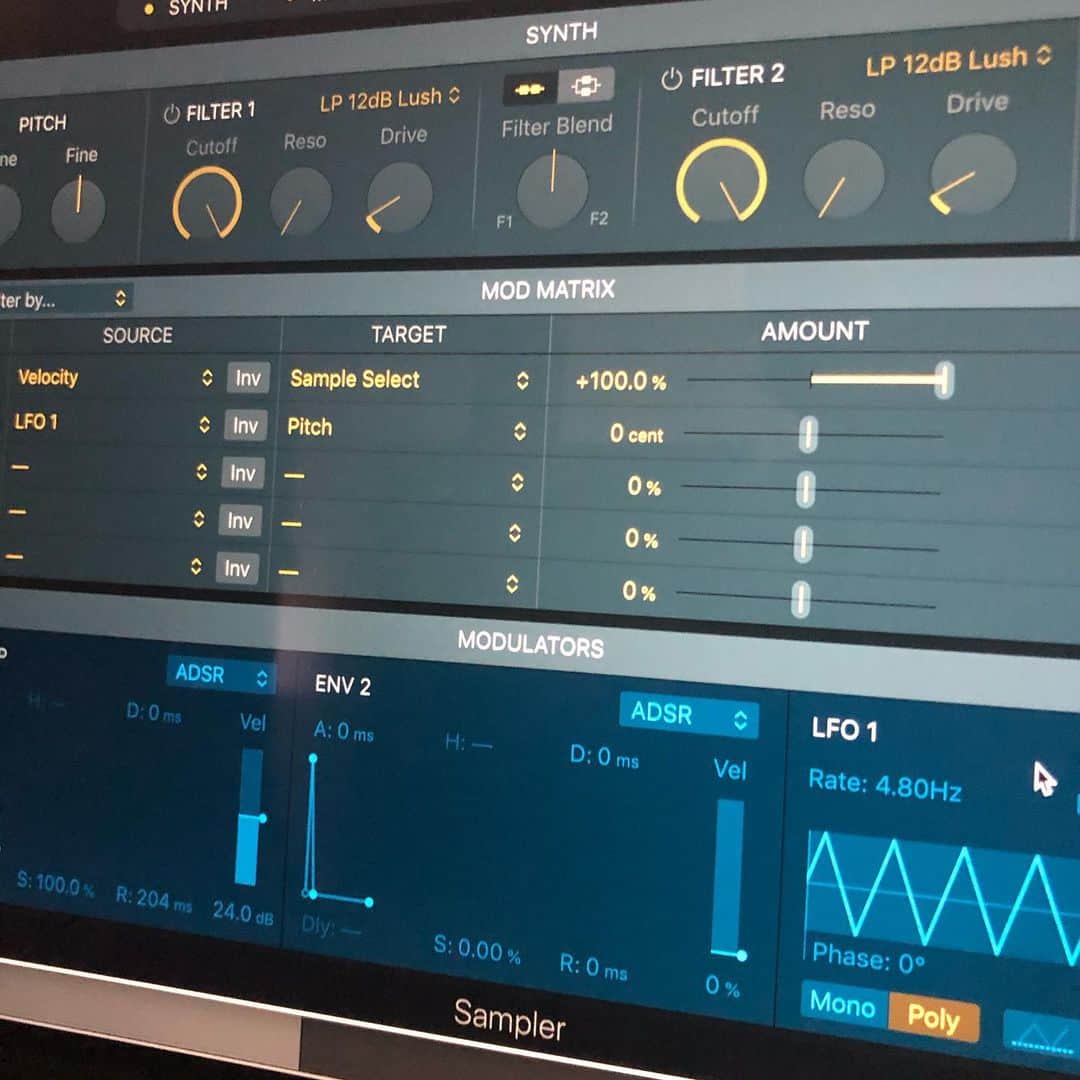This screenshot has width=1080, height=1080.
Task: Click the Filter 2 Cutoff knob
Action: click(721, 181)
